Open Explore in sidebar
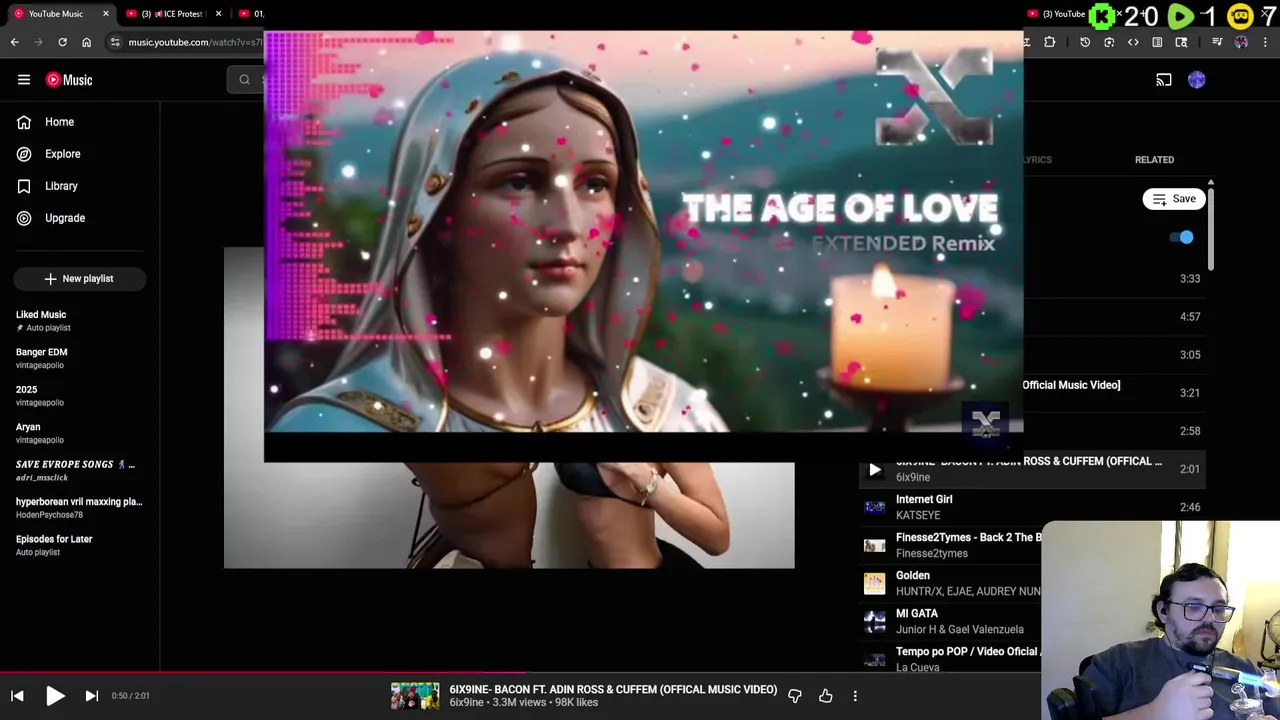The image size is (1280, 720). (80, 154)
